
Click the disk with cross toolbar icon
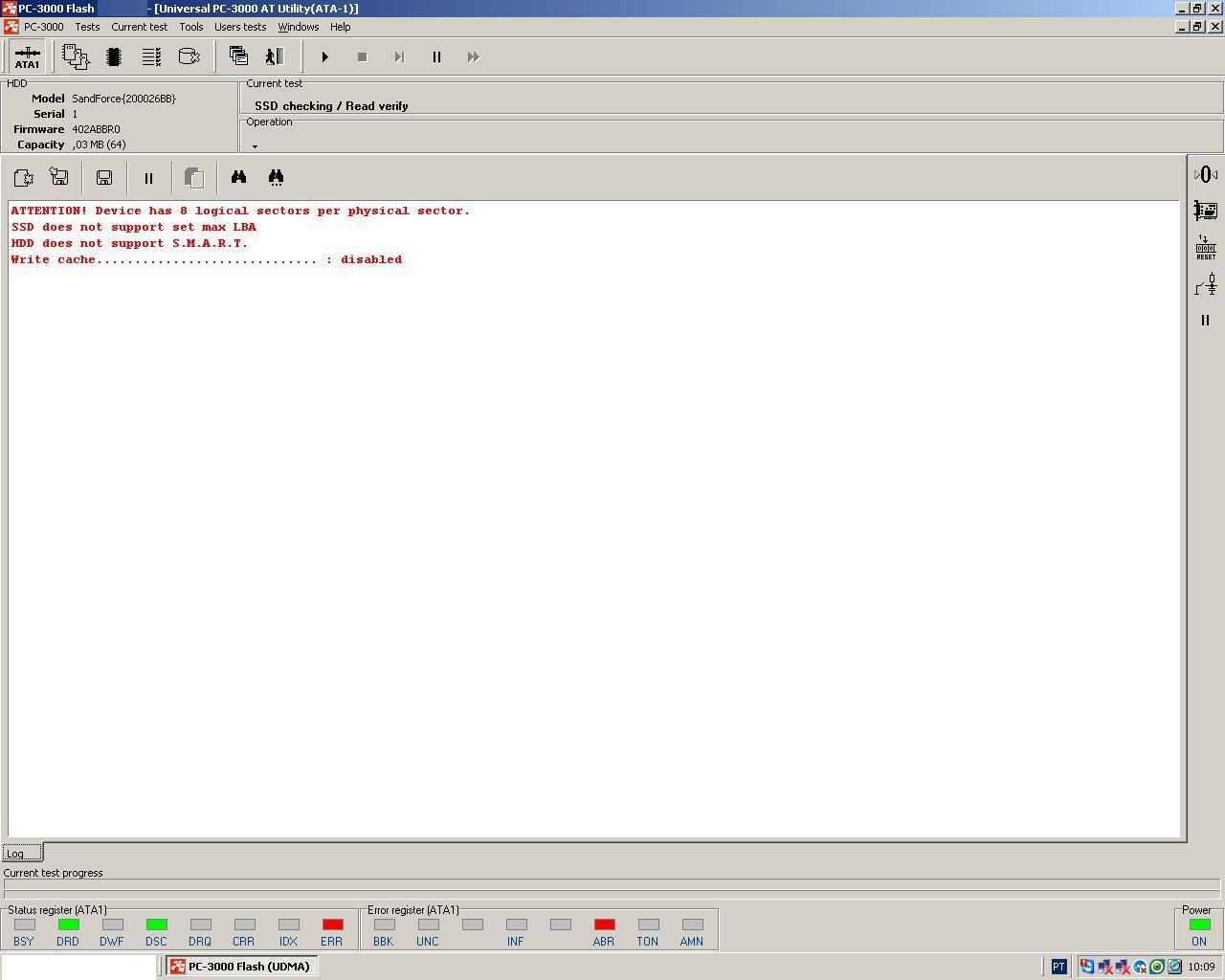pyautogui.click(x=189, y=57)
